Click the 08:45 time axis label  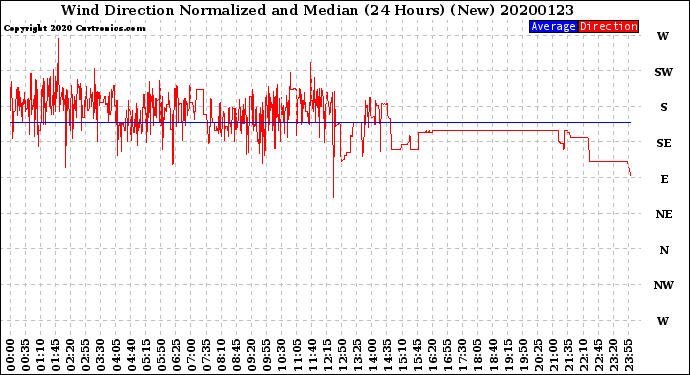click(236, 355)
